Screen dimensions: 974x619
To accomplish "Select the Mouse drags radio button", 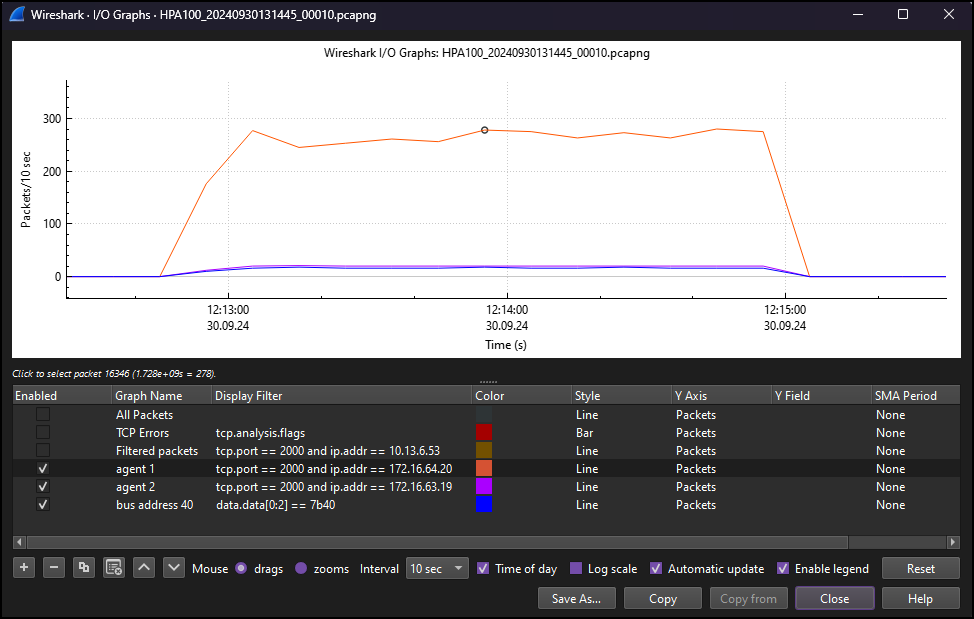I will pyautogui.click(x=241, y=568).
